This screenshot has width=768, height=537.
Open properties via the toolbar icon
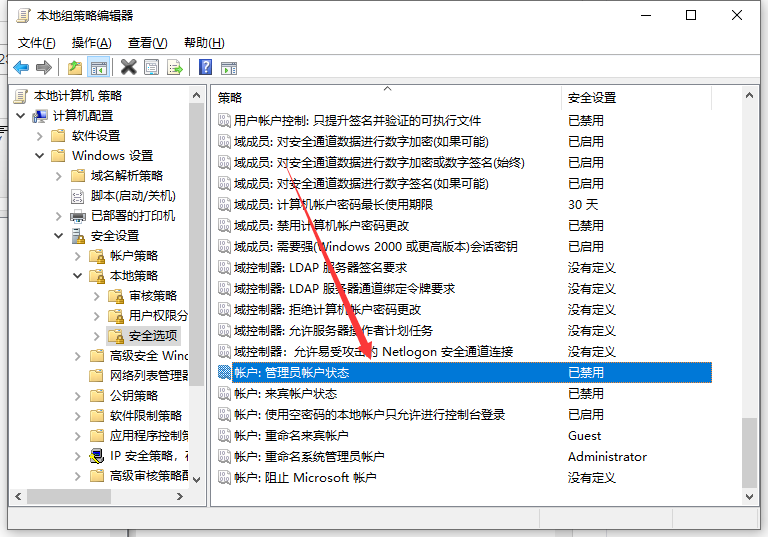click(x=151, y=67)
